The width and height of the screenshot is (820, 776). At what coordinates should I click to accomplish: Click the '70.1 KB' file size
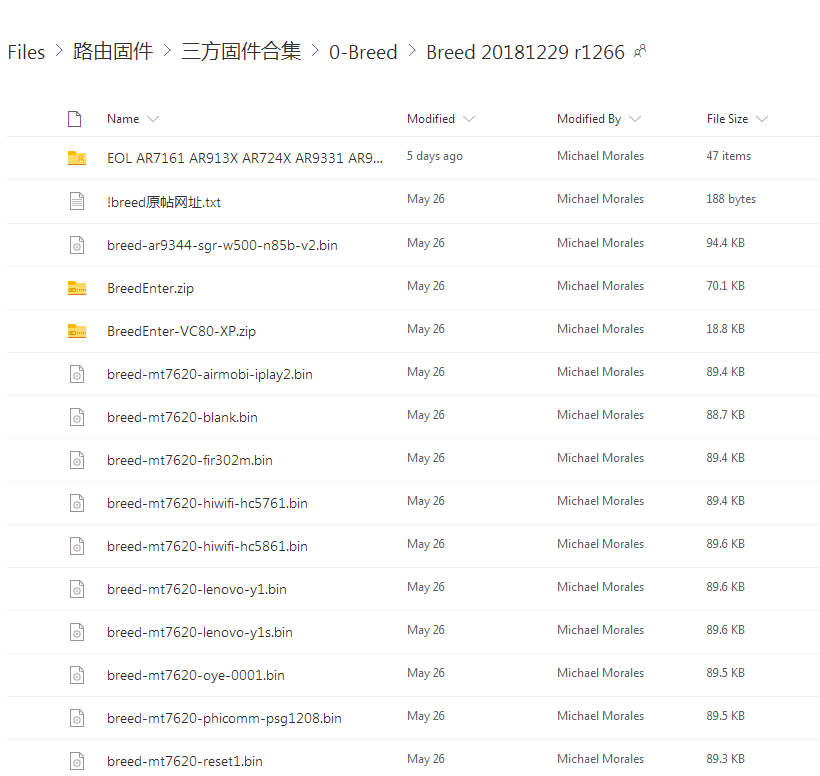(x=725, y=286)
